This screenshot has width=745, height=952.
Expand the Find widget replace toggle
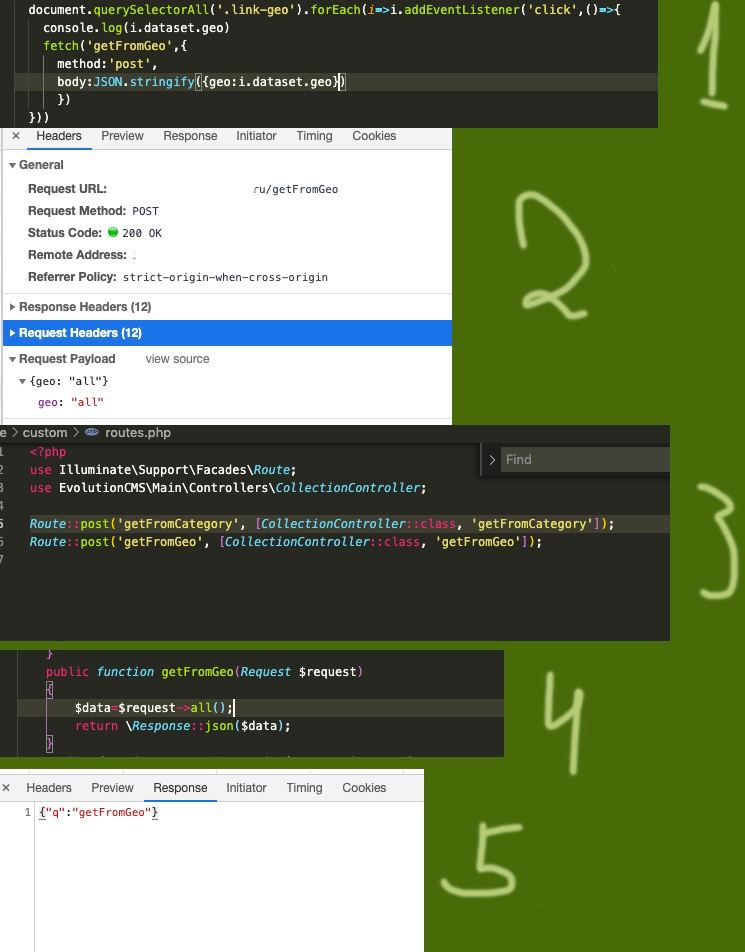click(x=492, y=460)
